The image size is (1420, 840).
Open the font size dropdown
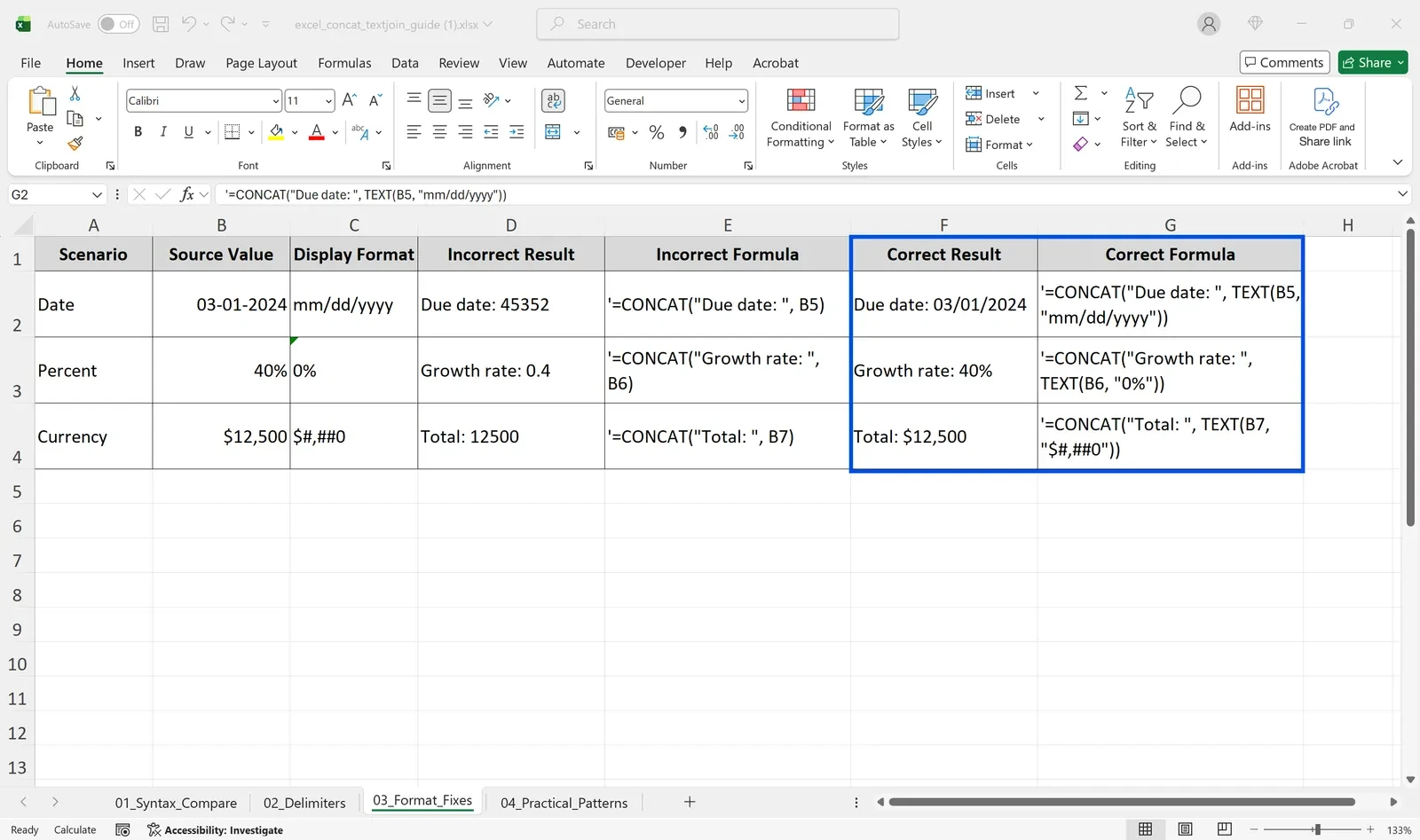click(x=328, y=101)
